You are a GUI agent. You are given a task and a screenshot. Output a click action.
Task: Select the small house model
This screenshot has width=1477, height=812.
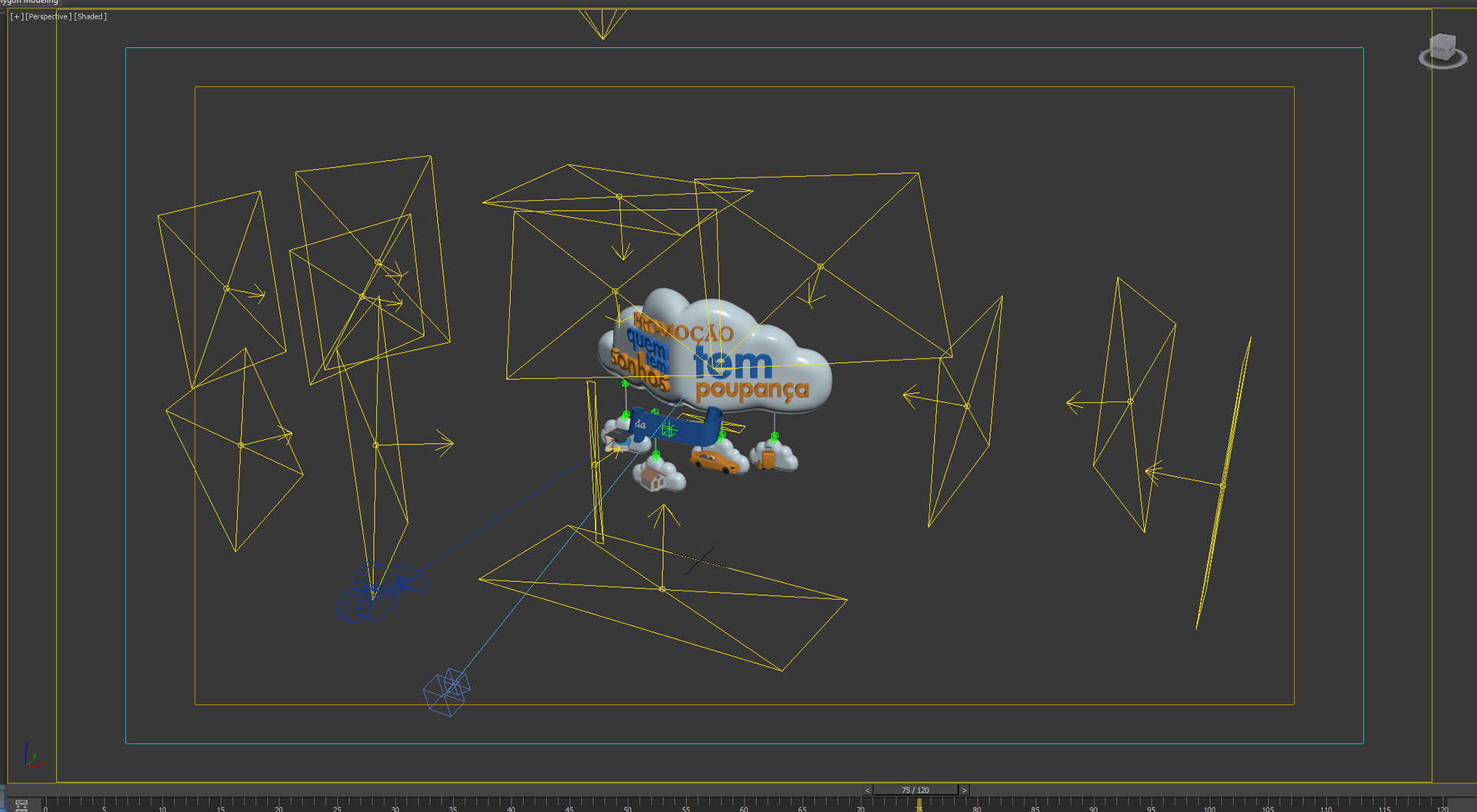pos(652,478)
